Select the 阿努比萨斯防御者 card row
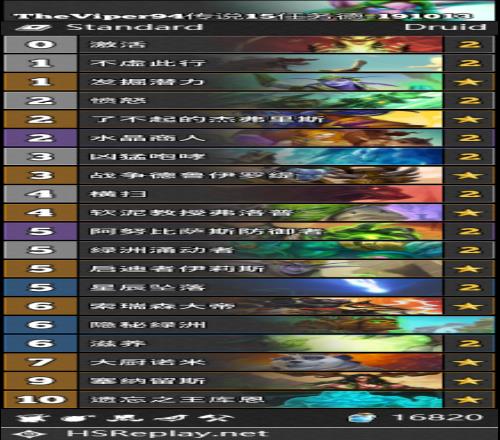Screen dimensions: 500x440 pos(249,231)
